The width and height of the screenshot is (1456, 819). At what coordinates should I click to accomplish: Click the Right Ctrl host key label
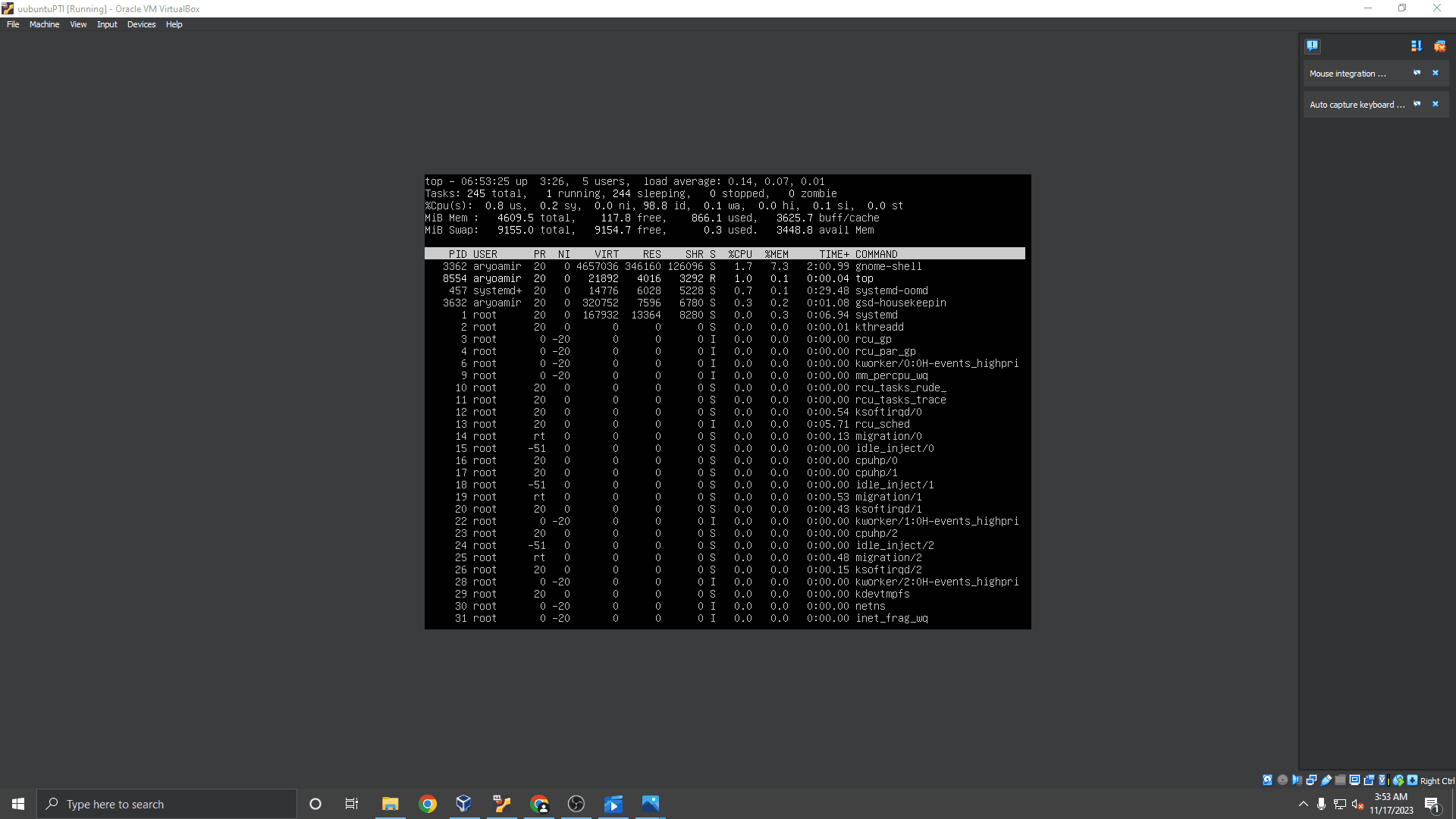pos(1437,780)
